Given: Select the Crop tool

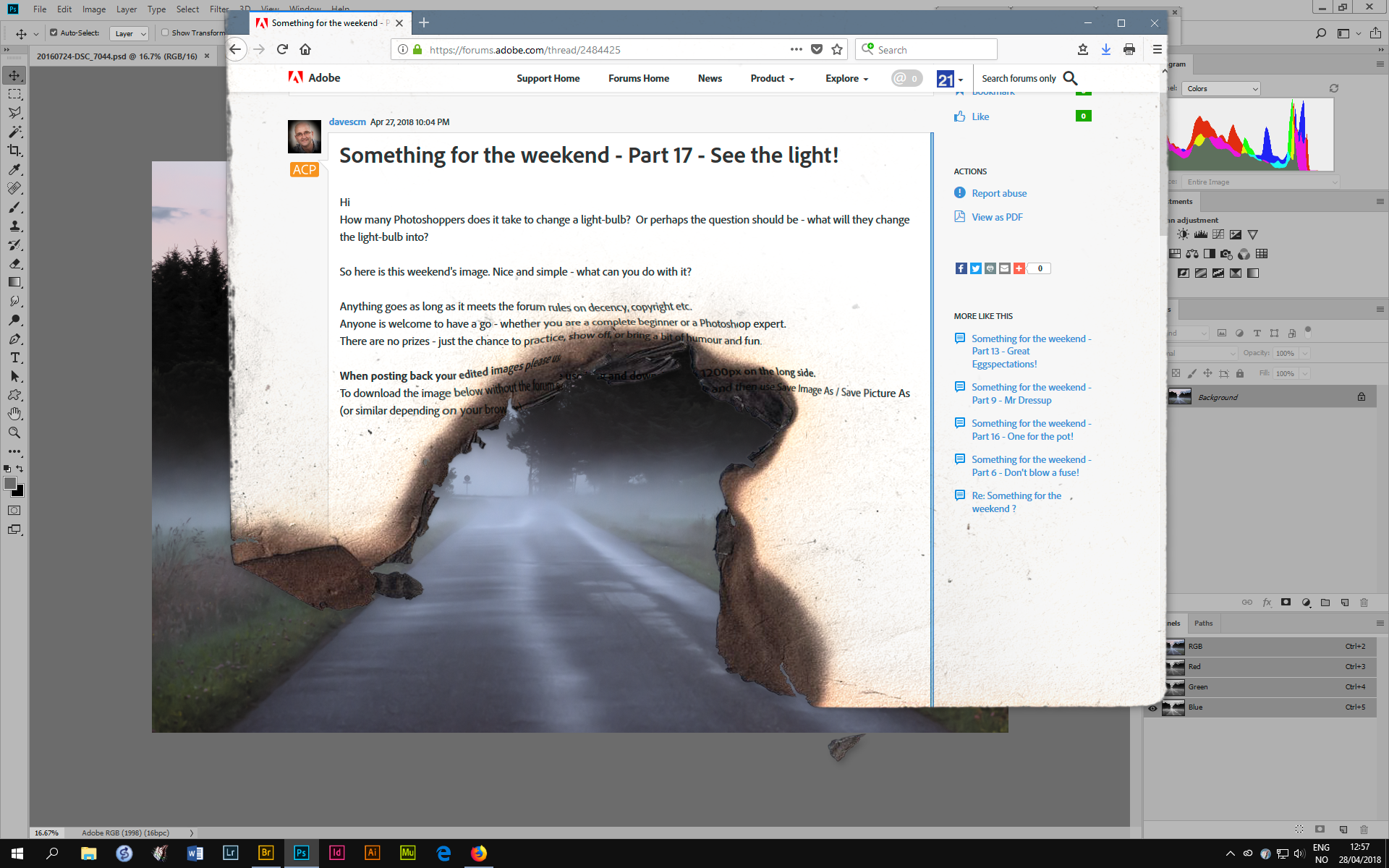Looking at the screenshot, I should [14, 150].
